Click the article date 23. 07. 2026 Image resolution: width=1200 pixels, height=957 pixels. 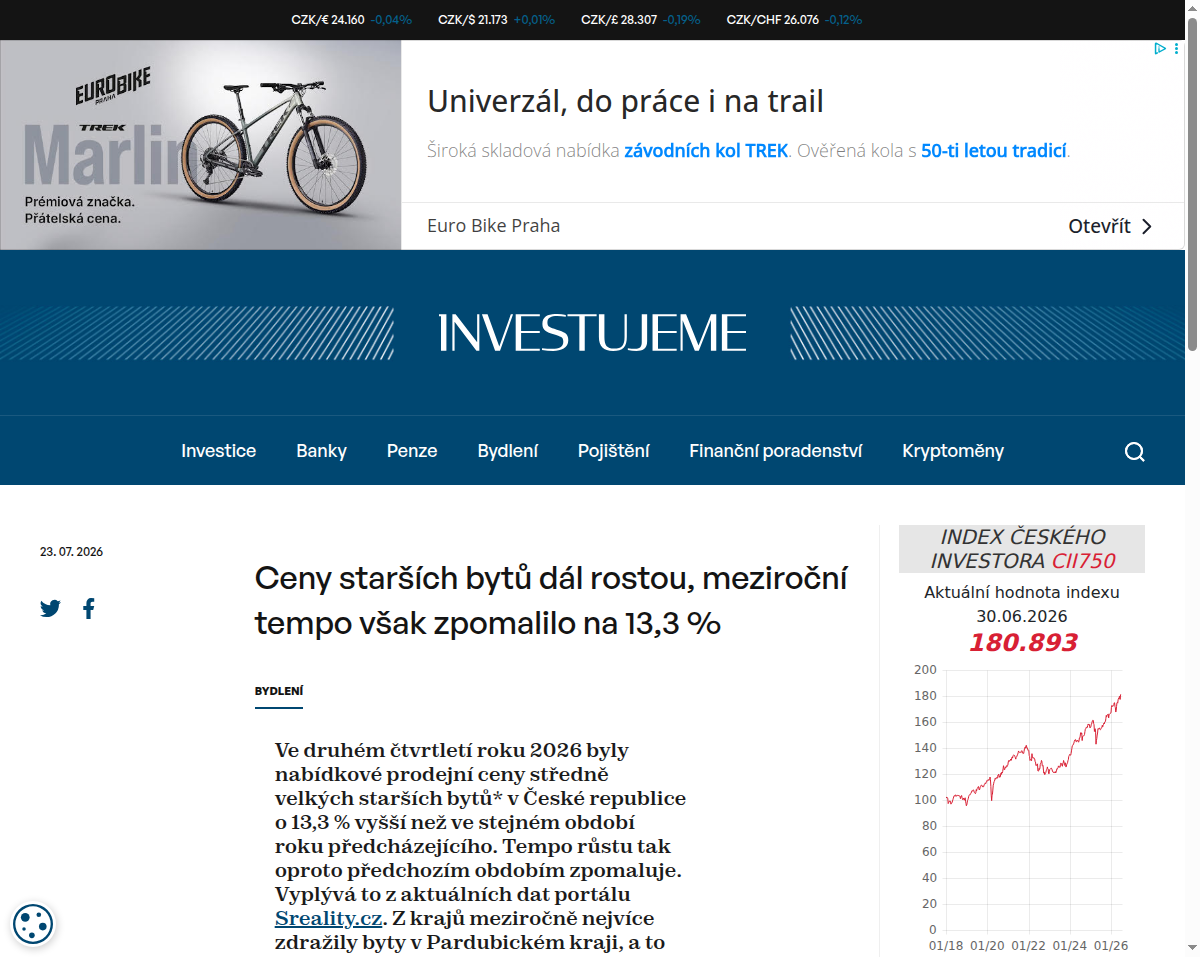71,552
